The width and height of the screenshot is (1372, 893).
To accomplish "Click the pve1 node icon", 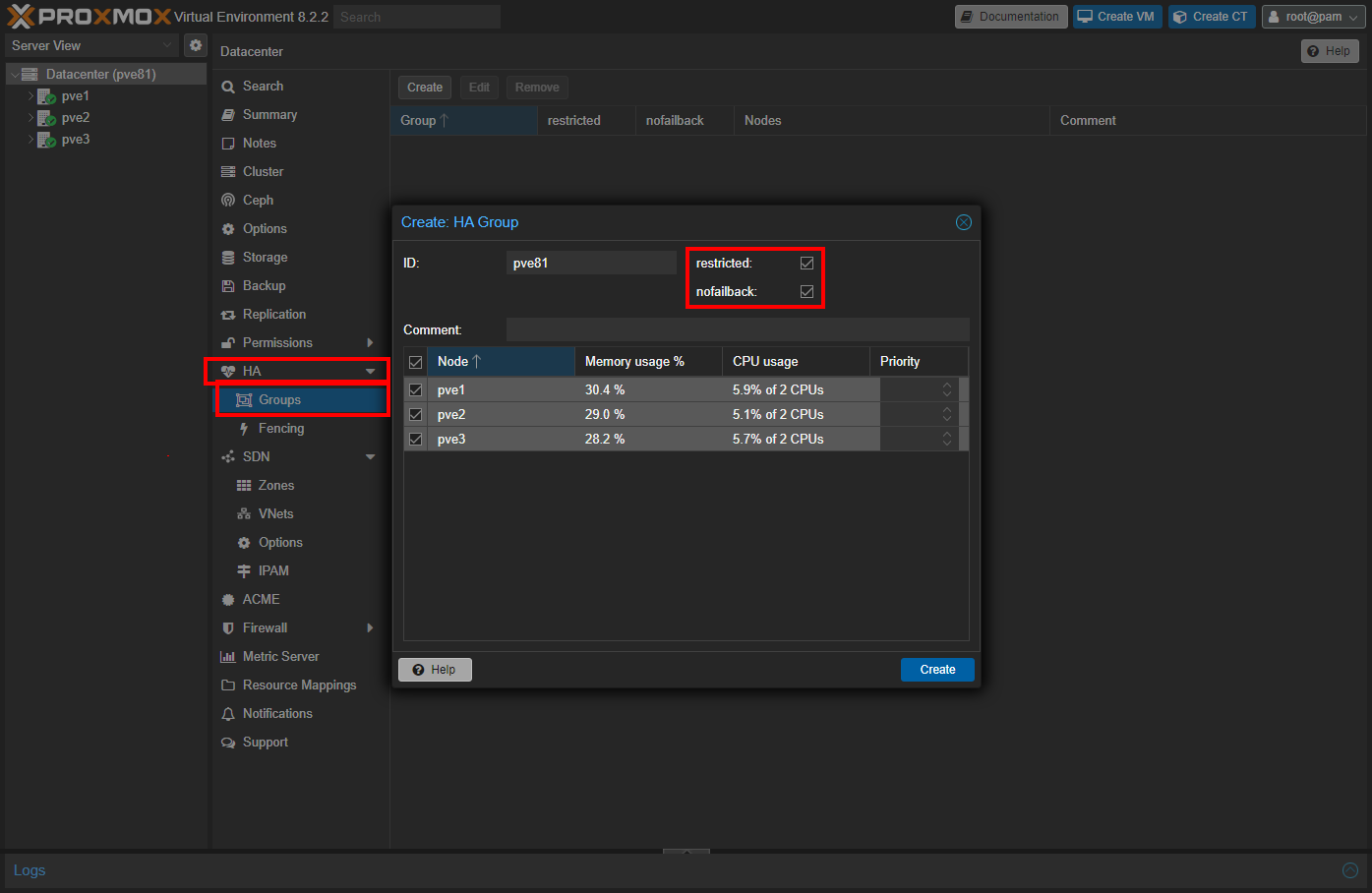I will click(46, 96).
